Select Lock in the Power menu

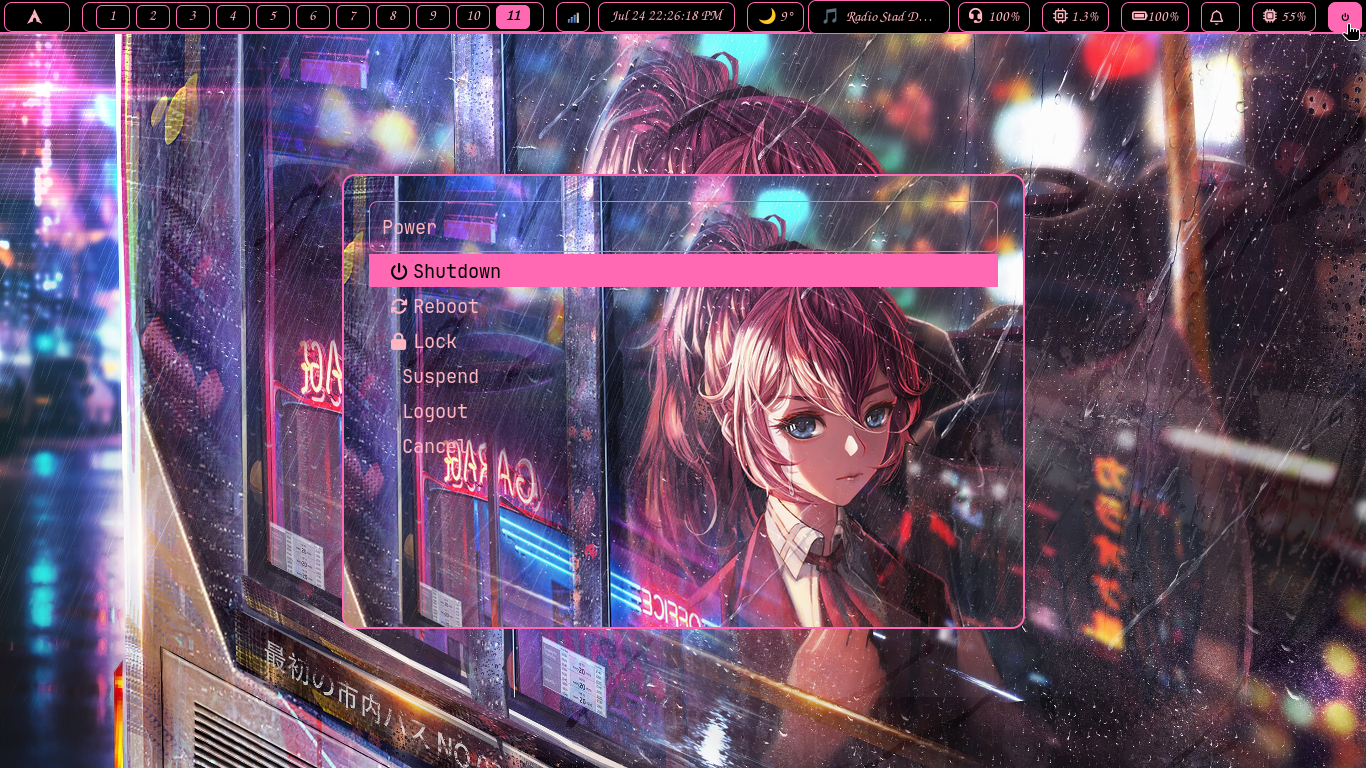click(x=683, y=341)
